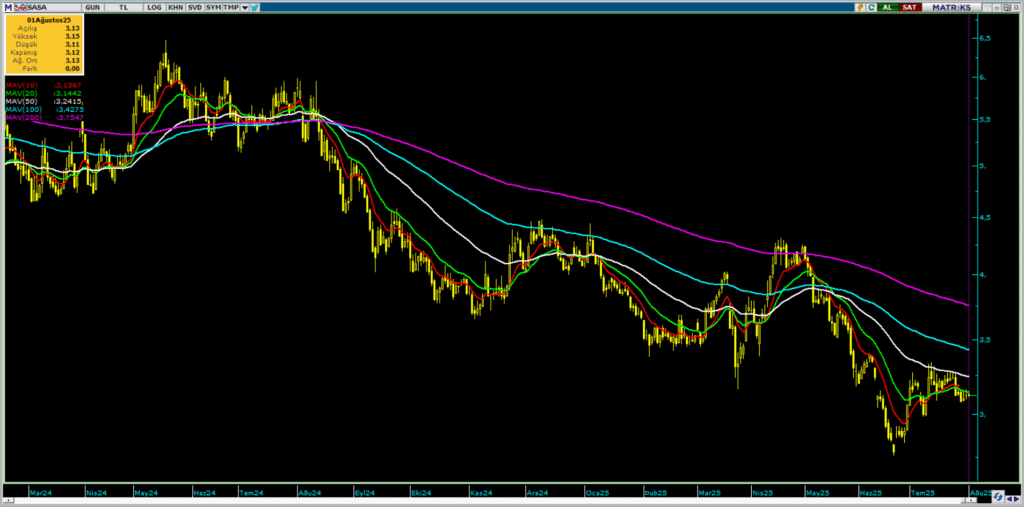Open the GUN period selector

tap(92, 7)
